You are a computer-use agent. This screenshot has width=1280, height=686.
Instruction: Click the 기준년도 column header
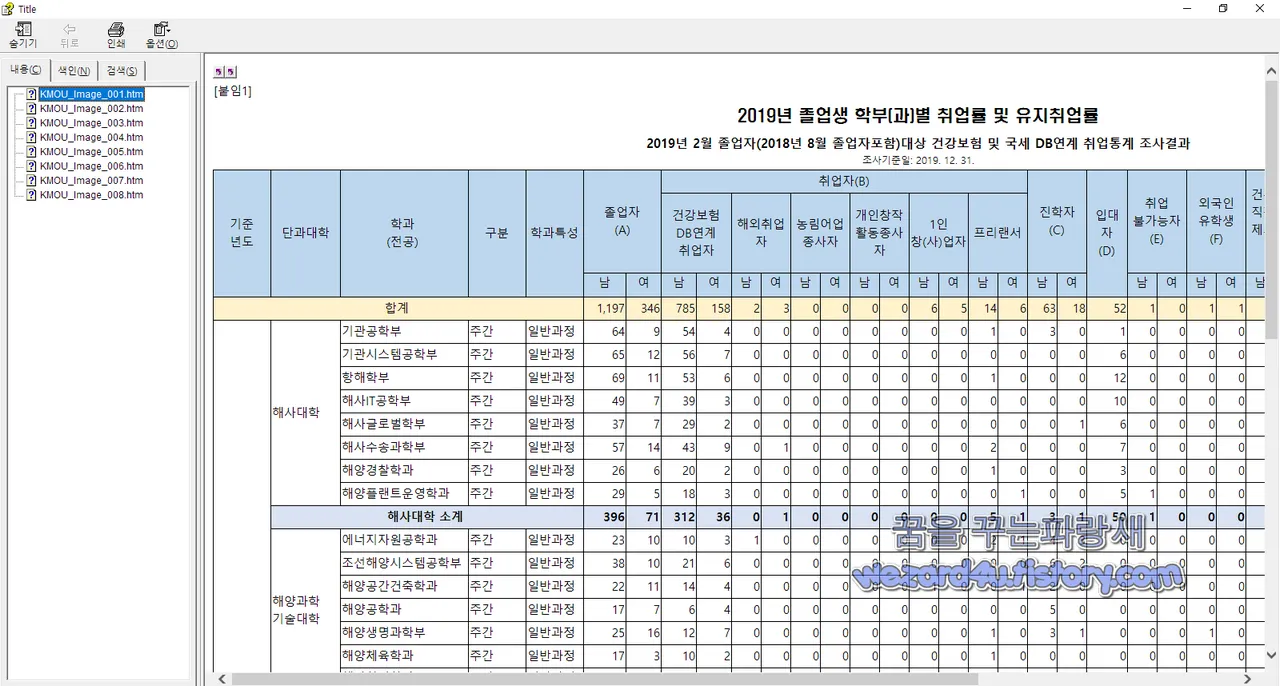point(241,233)
